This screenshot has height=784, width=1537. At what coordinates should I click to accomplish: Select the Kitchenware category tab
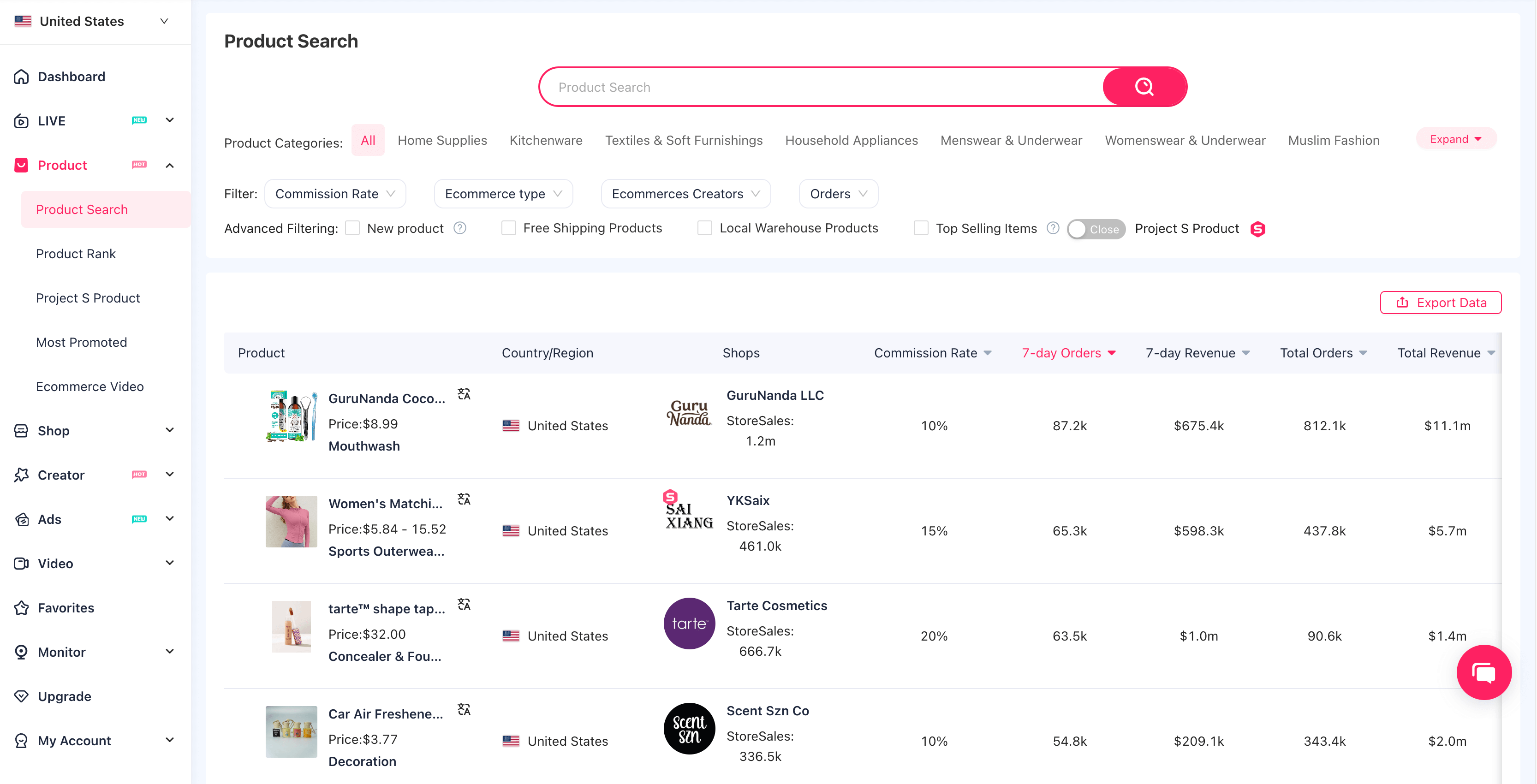pos(545,140)
